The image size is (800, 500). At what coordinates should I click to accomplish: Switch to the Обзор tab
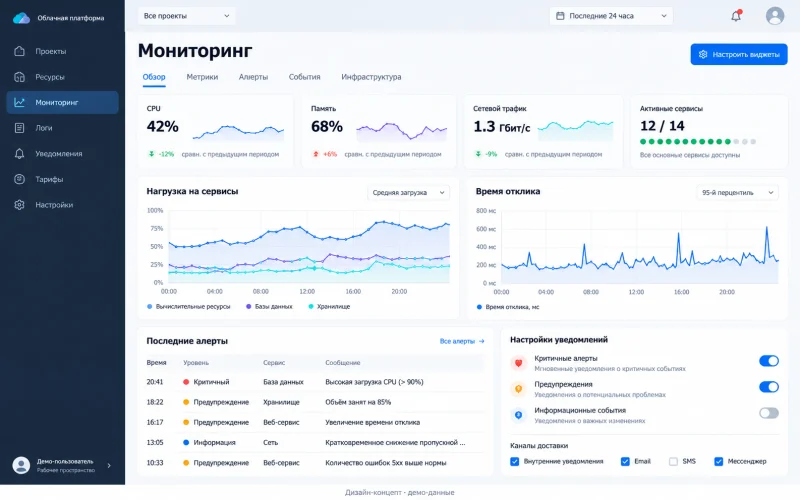[x=154, y=77]
